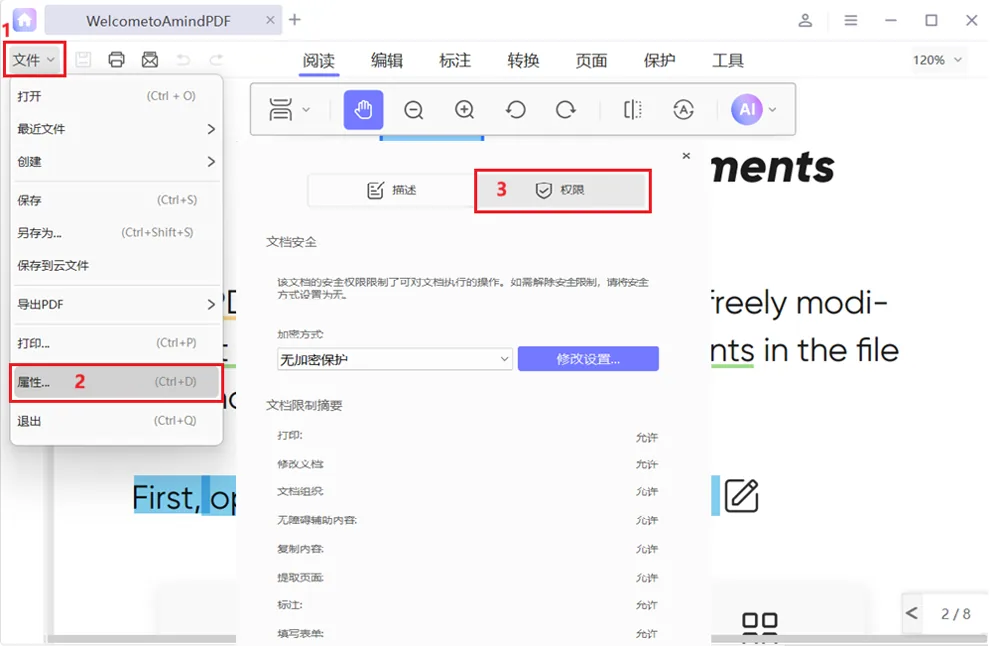Open the hamburger menu icon
This screenshot has height=646, width=1000.
[851, 20]
